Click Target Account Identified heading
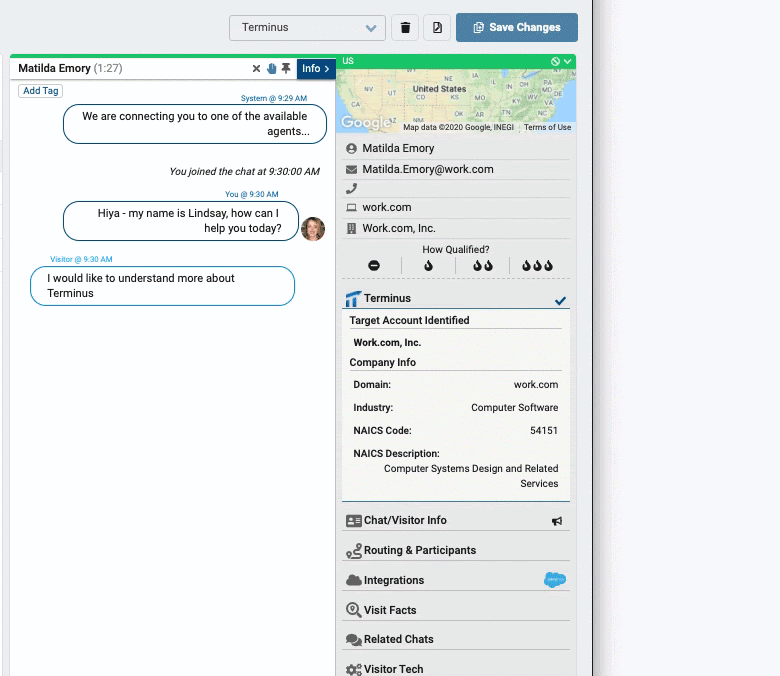Image resolution: width=780 pixels, height=676 pixels. point(409,320)
